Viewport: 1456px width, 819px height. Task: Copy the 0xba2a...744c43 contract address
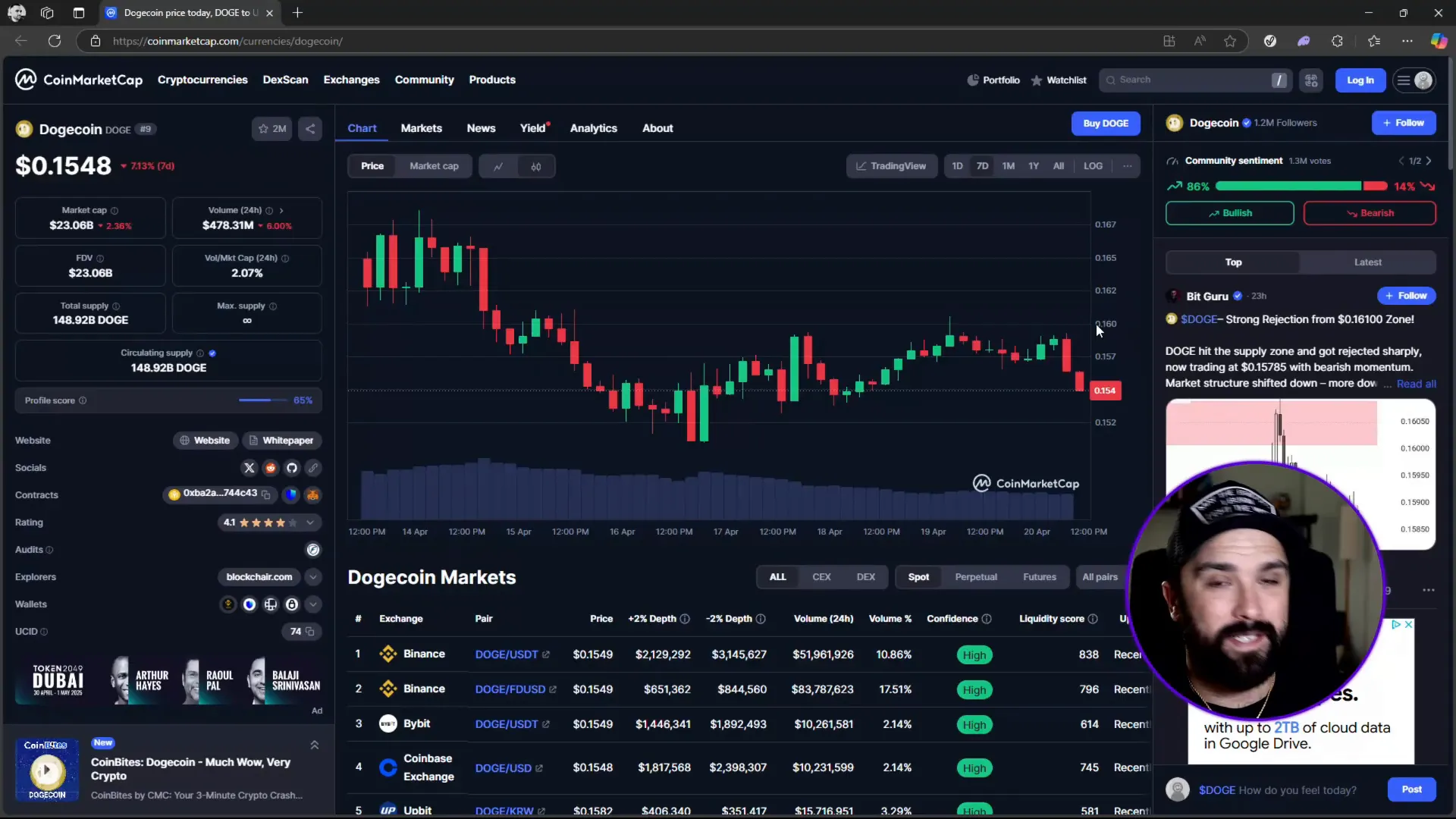click(x=266, y=494)
